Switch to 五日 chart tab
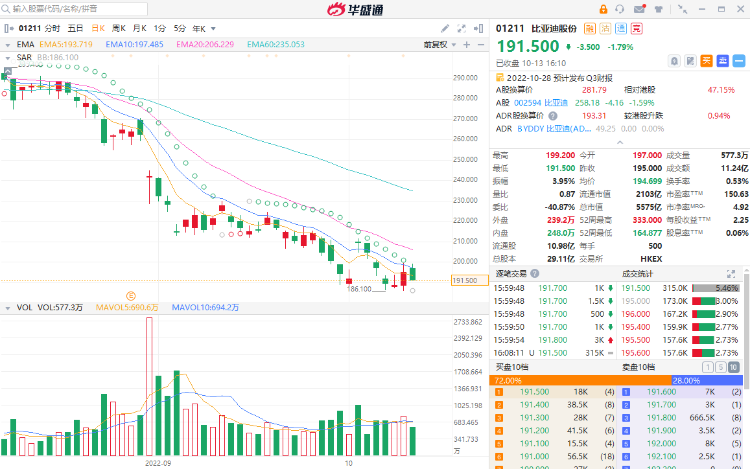The height and width of the screenshot is (469, 750). pos(75,29)
